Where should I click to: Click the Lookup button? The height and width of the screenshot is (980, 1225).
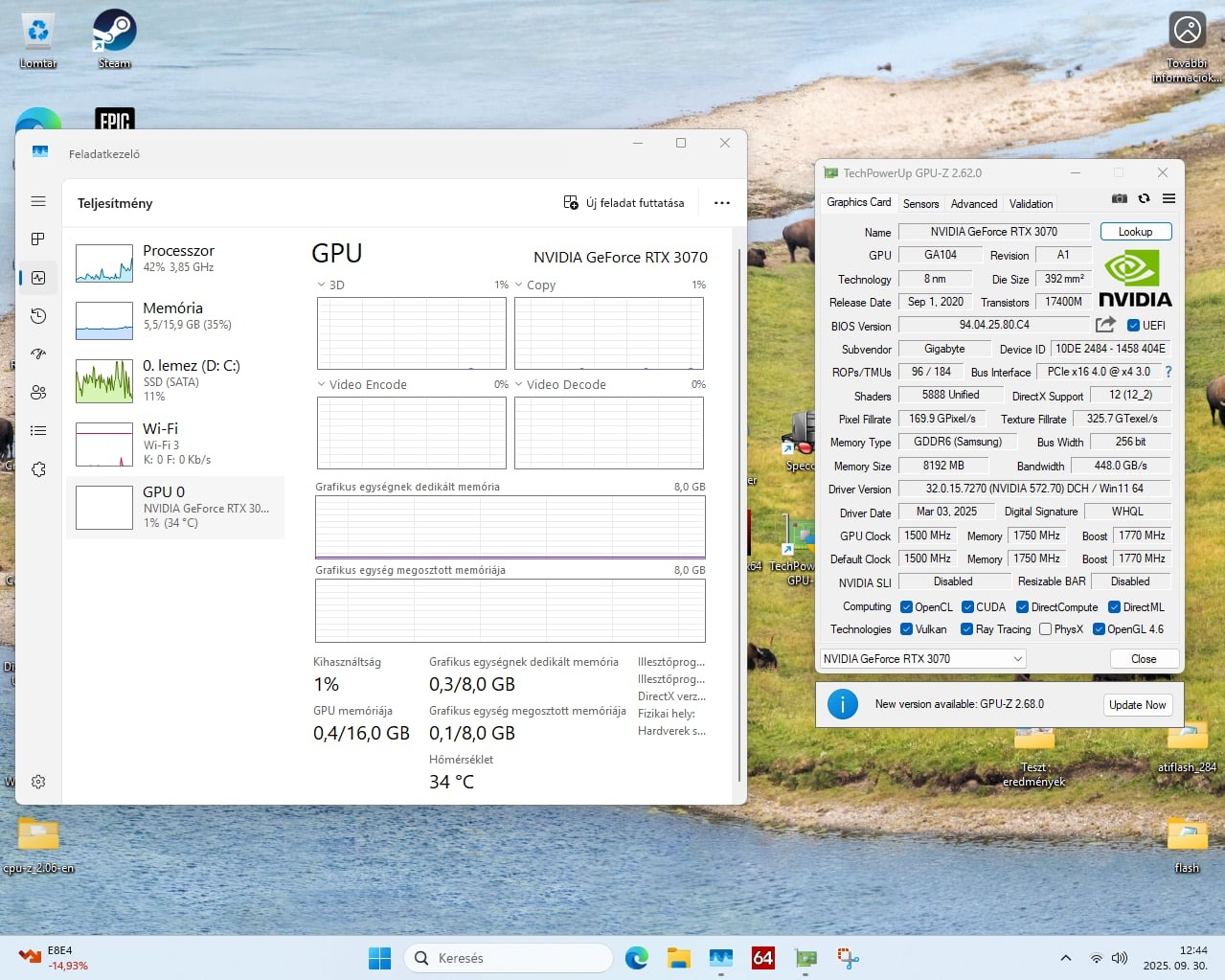[x=1135, y=232]
